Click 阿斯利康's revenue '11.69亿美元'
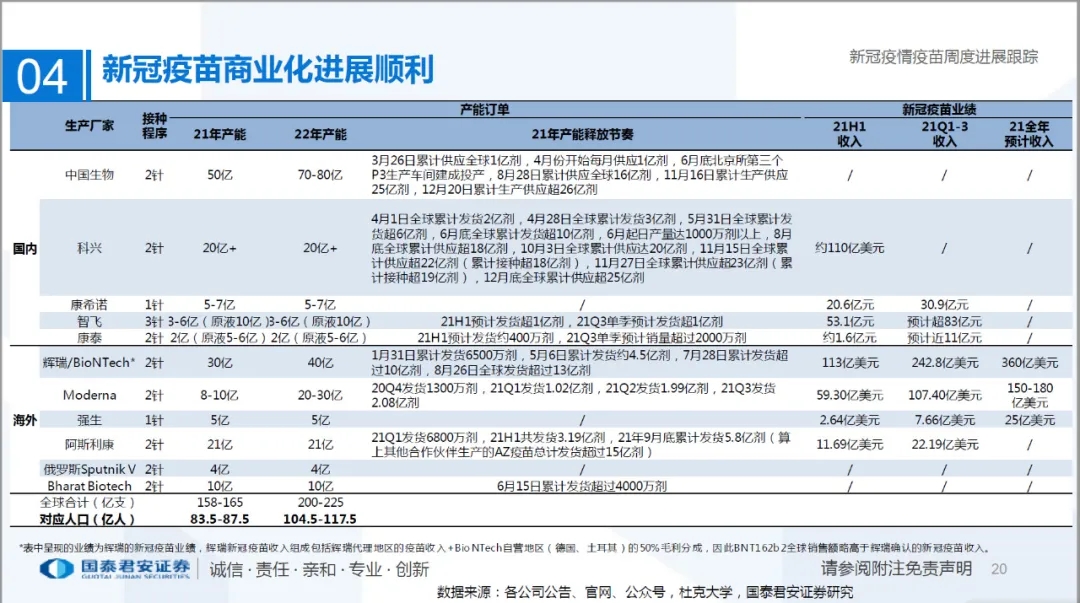This screenshot has width=1080, height=603. click(849, 444)
